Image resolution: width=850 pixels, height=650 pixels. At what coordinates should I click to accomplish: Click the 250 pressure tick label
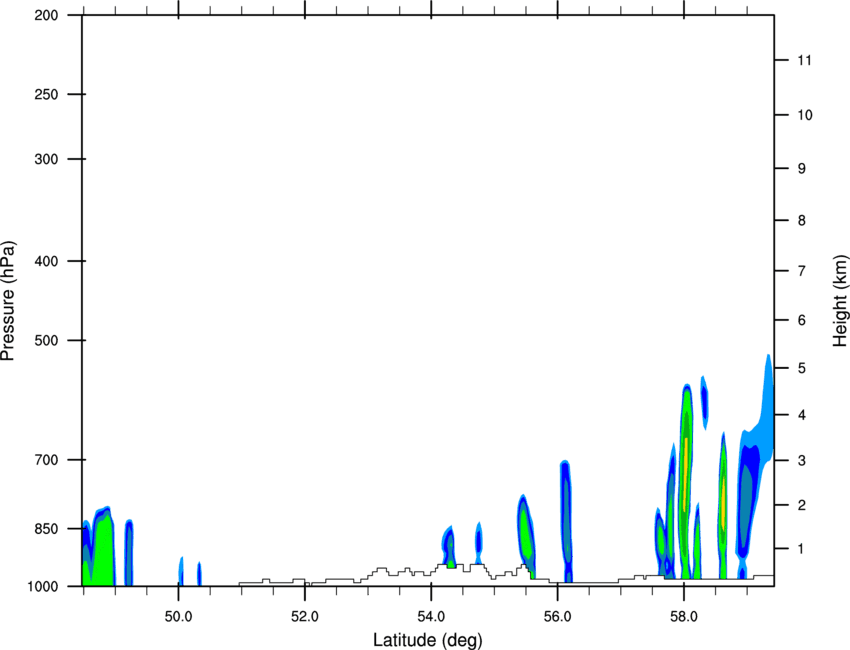(x=46, y=94)
